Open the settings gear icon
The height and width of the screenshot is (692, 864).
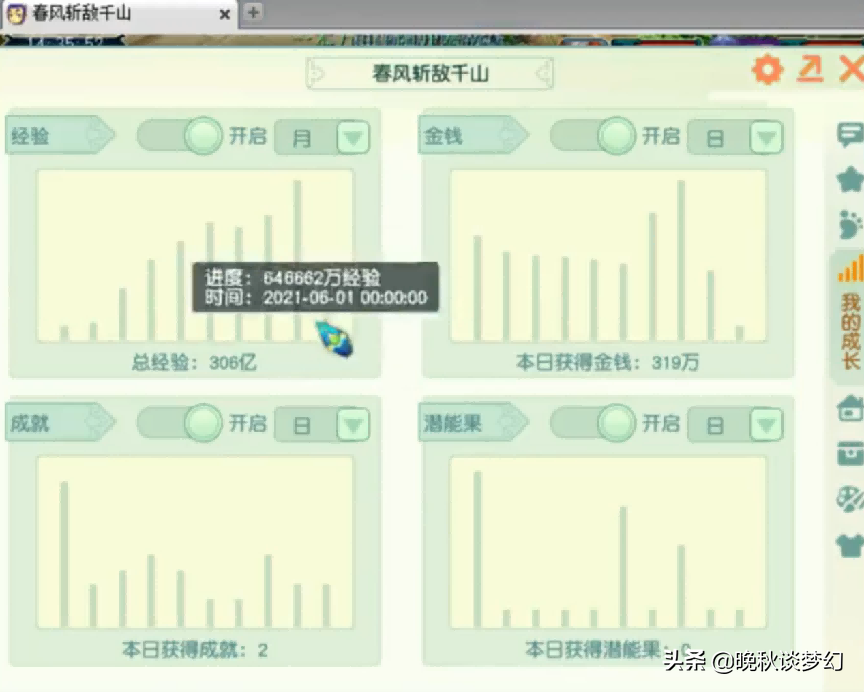pyautogui.click(x=766, y=70)
